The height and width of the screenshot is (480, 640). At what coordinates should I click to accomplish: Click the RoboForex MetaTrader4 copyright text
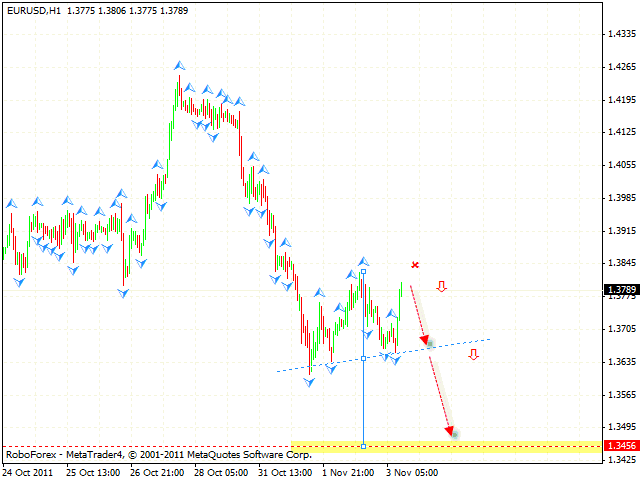158,454
